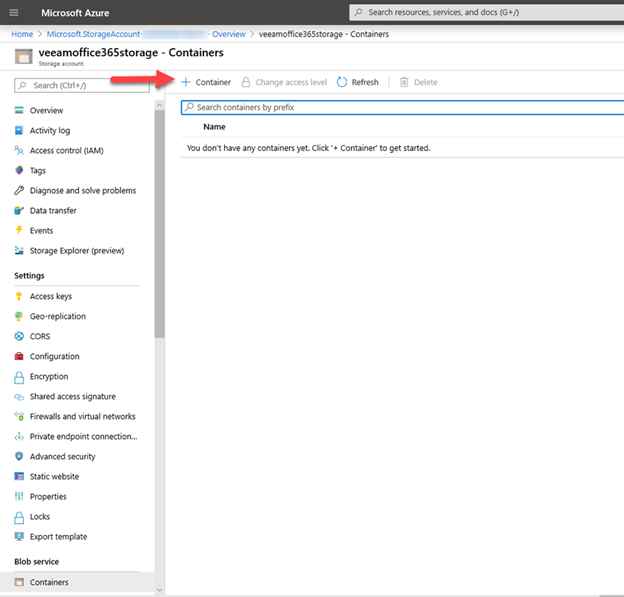Click the Delete toolbar button

click(418, 82)
